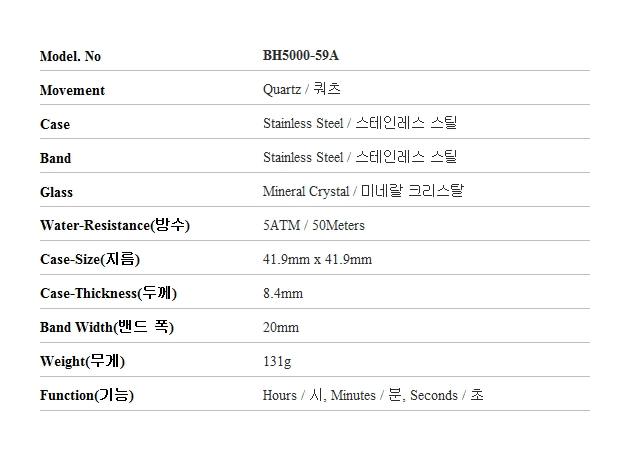The height and width of the screenshot is (454, 630).
Task: Select the 131g weight value
Action: [277, 362]
